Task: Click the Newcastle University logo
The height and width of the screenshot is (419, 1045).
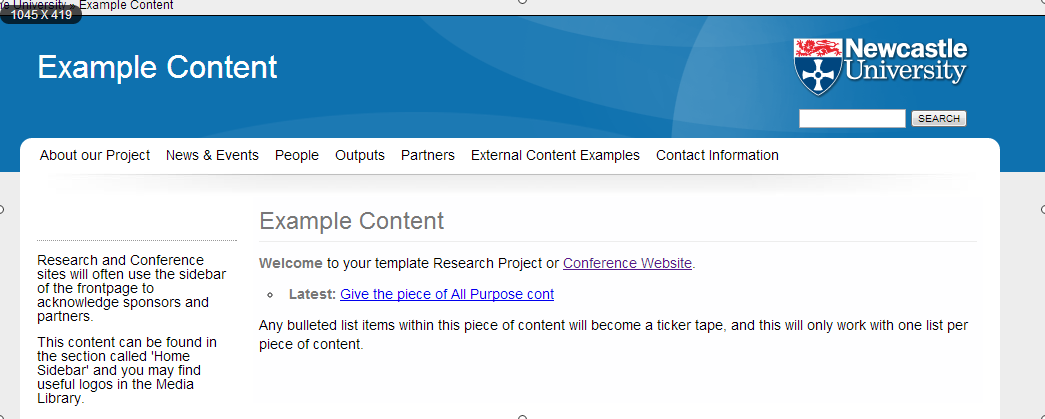Action: click(880, 66)
